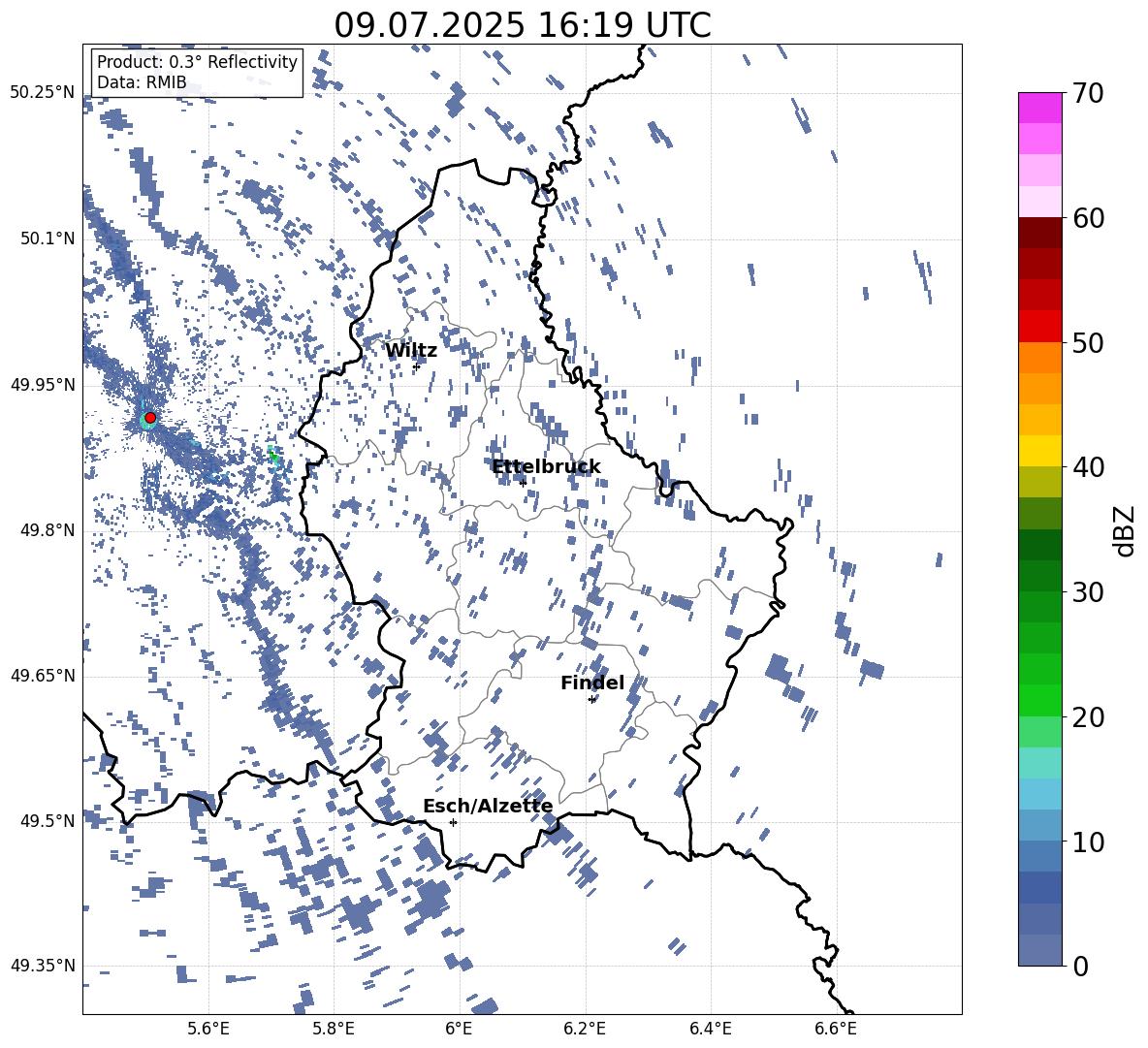
Task: Click the 5.6°E longitude label
Action: [x=208, y=1030]
